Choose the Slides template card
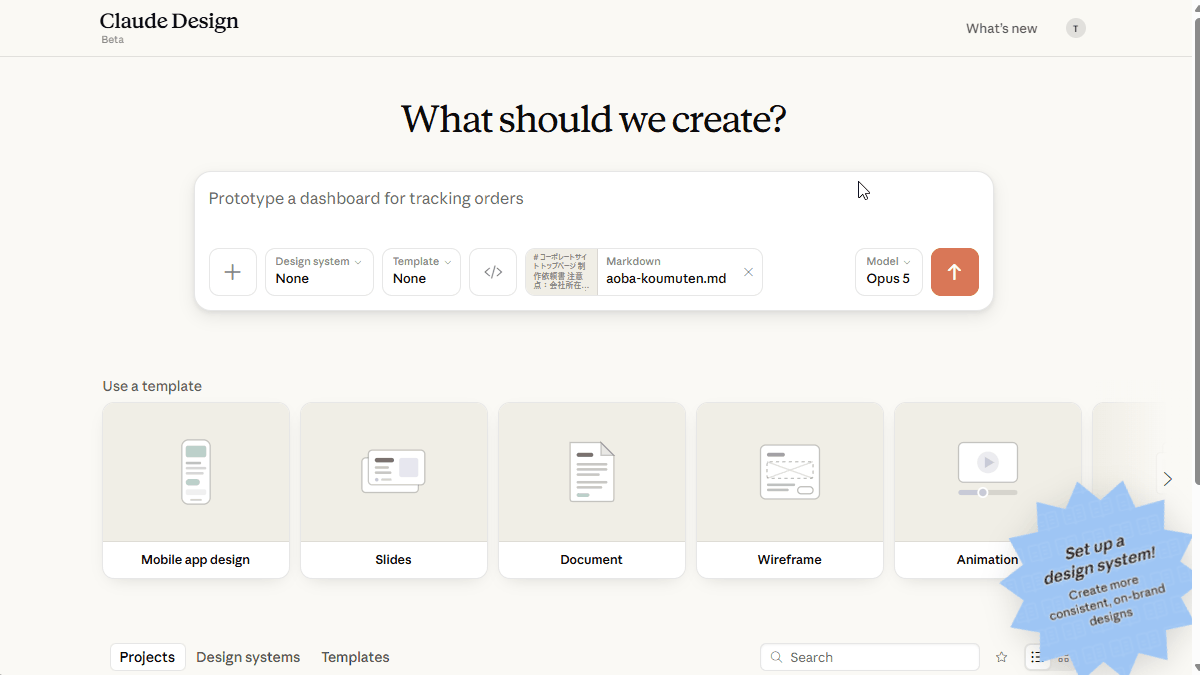Viewport: 1200px width, 675px height. coord(394,490)
